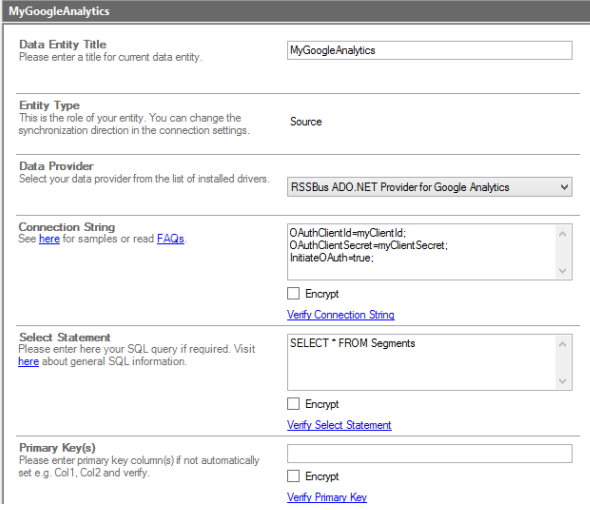Click the Primary Key(s) input field
This screenshot has width=590, height=510.
point(429,454)
